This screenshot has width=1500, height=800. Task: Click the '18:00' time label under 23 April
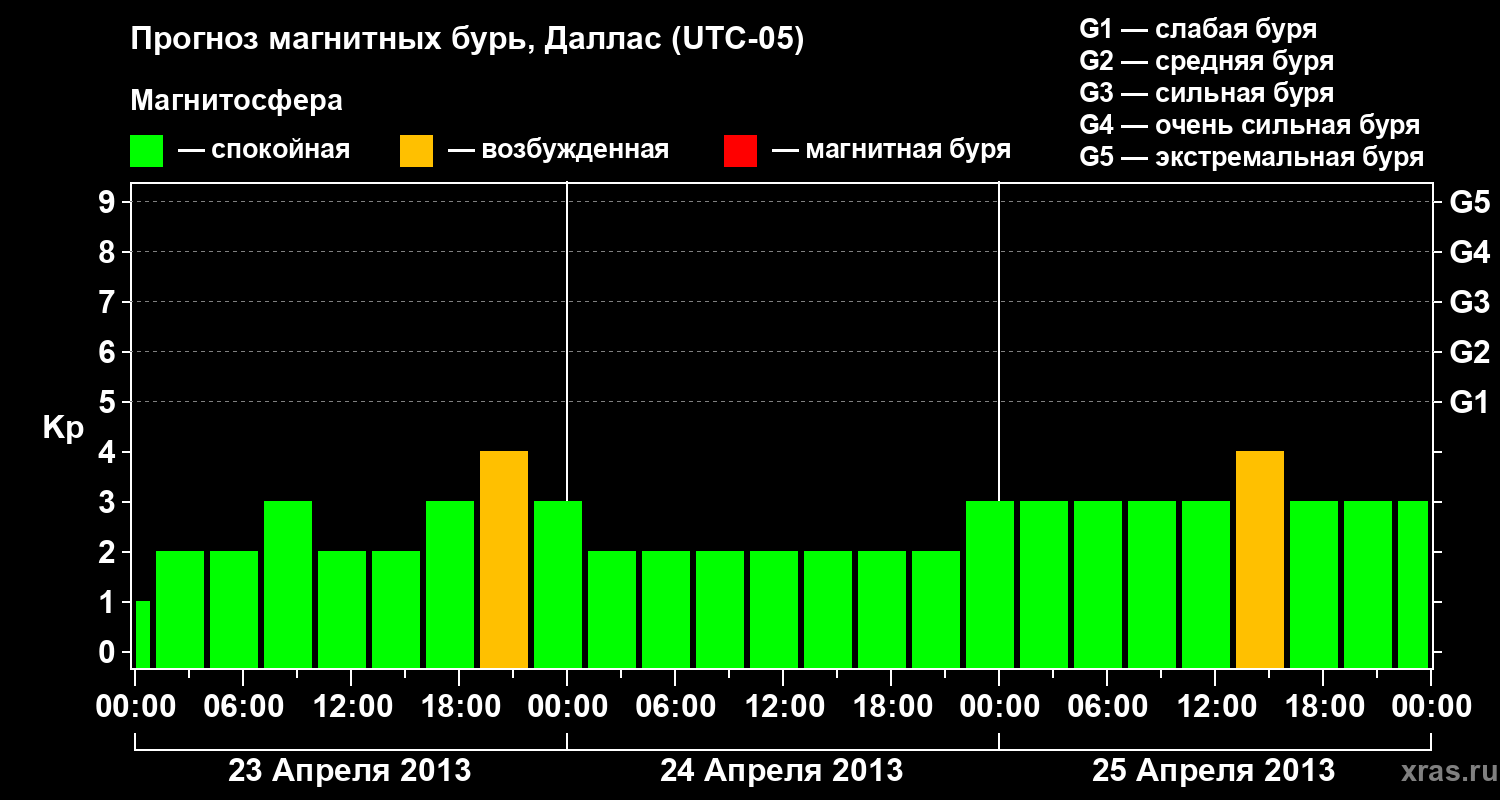click(459, 706)
